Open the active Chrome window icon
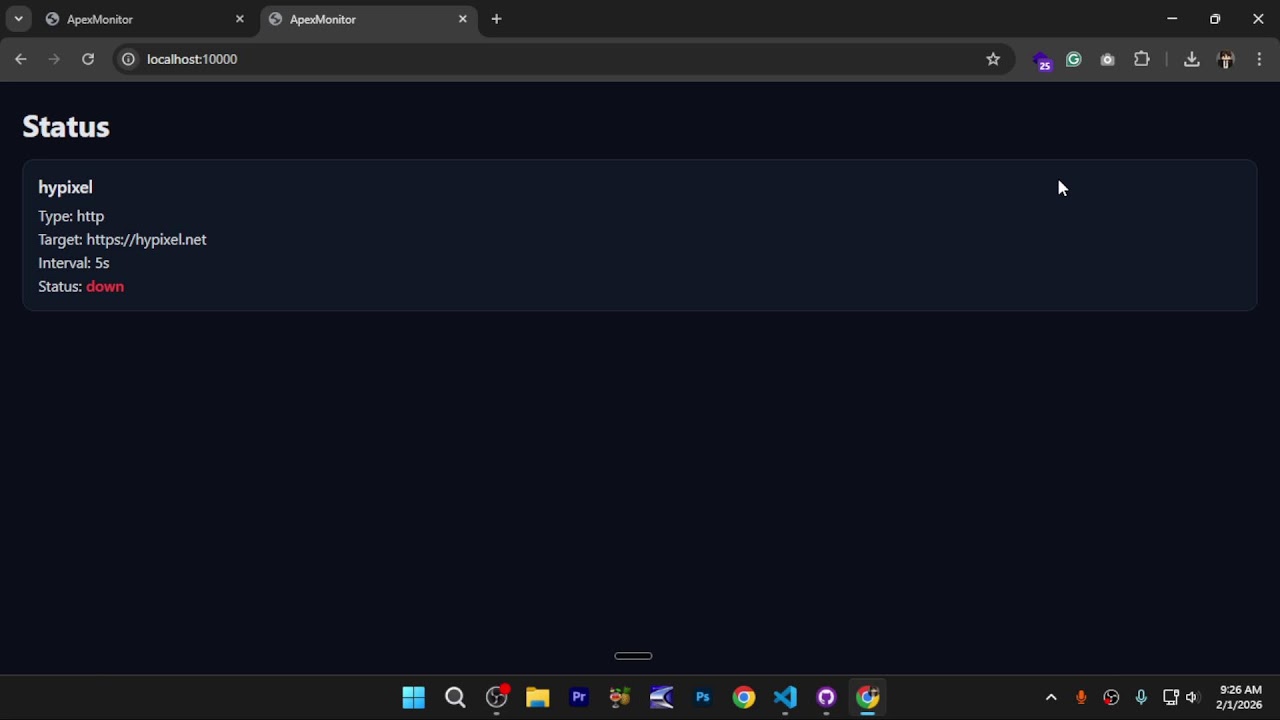Screen dimensions: 1280x720 [868, 698]
